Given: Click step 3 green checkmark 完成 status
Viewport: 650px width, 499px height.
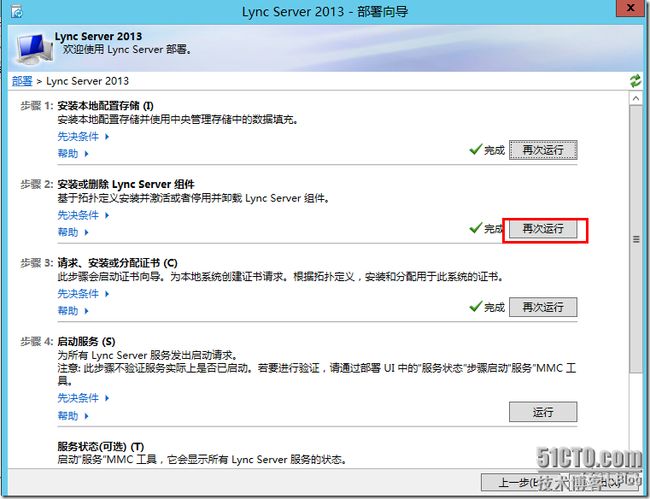Looking at the screenshot, I should pyautogui.click(x=487, y=307).
